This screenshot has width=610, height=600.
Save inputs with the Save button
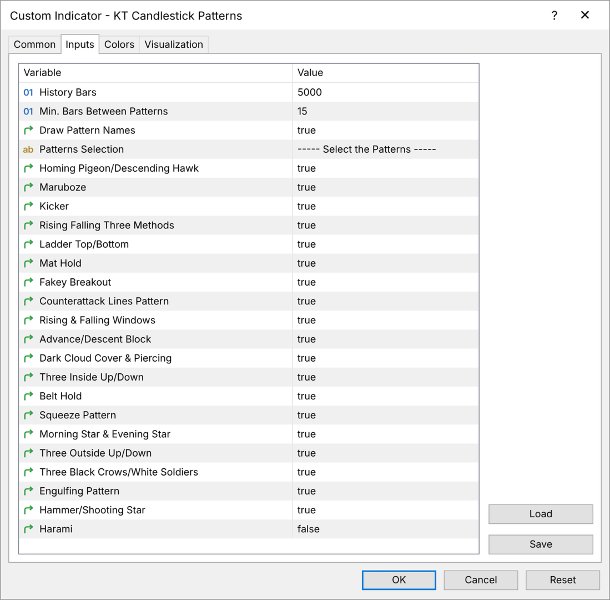[x=540, y=544]
